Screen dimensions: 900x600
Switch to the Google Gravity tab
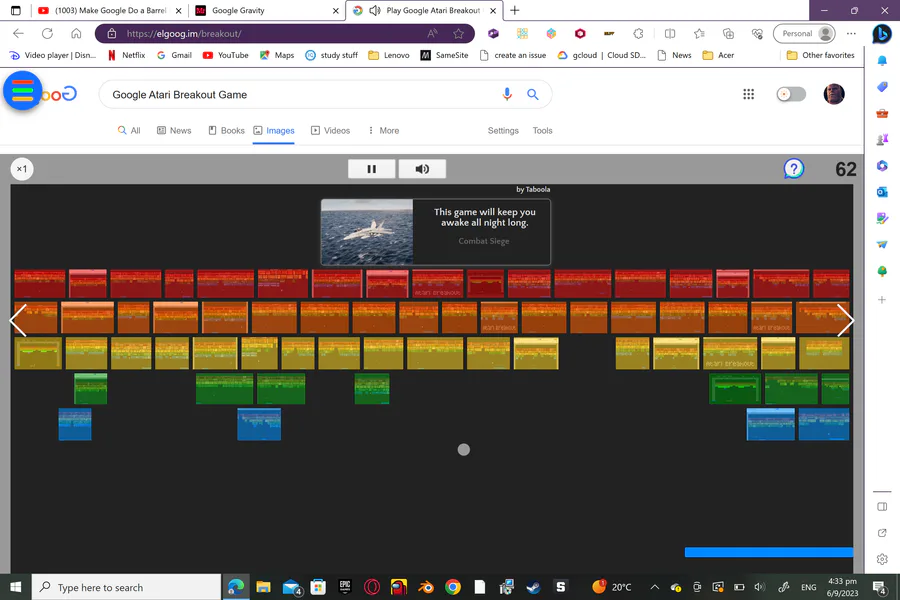tap(267, 10)
